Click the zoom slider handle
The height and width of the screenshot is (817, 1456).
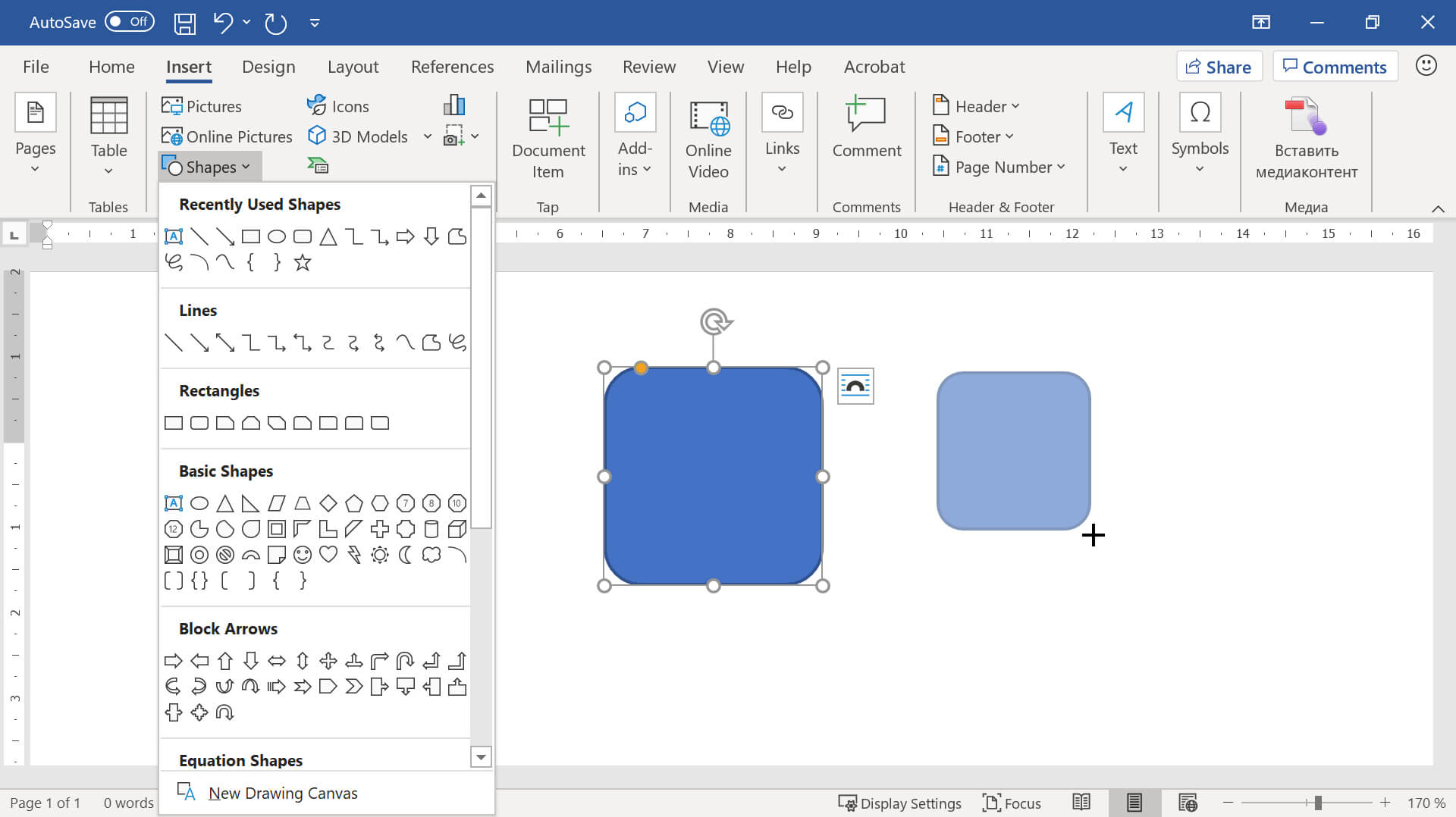point(1317,803)
